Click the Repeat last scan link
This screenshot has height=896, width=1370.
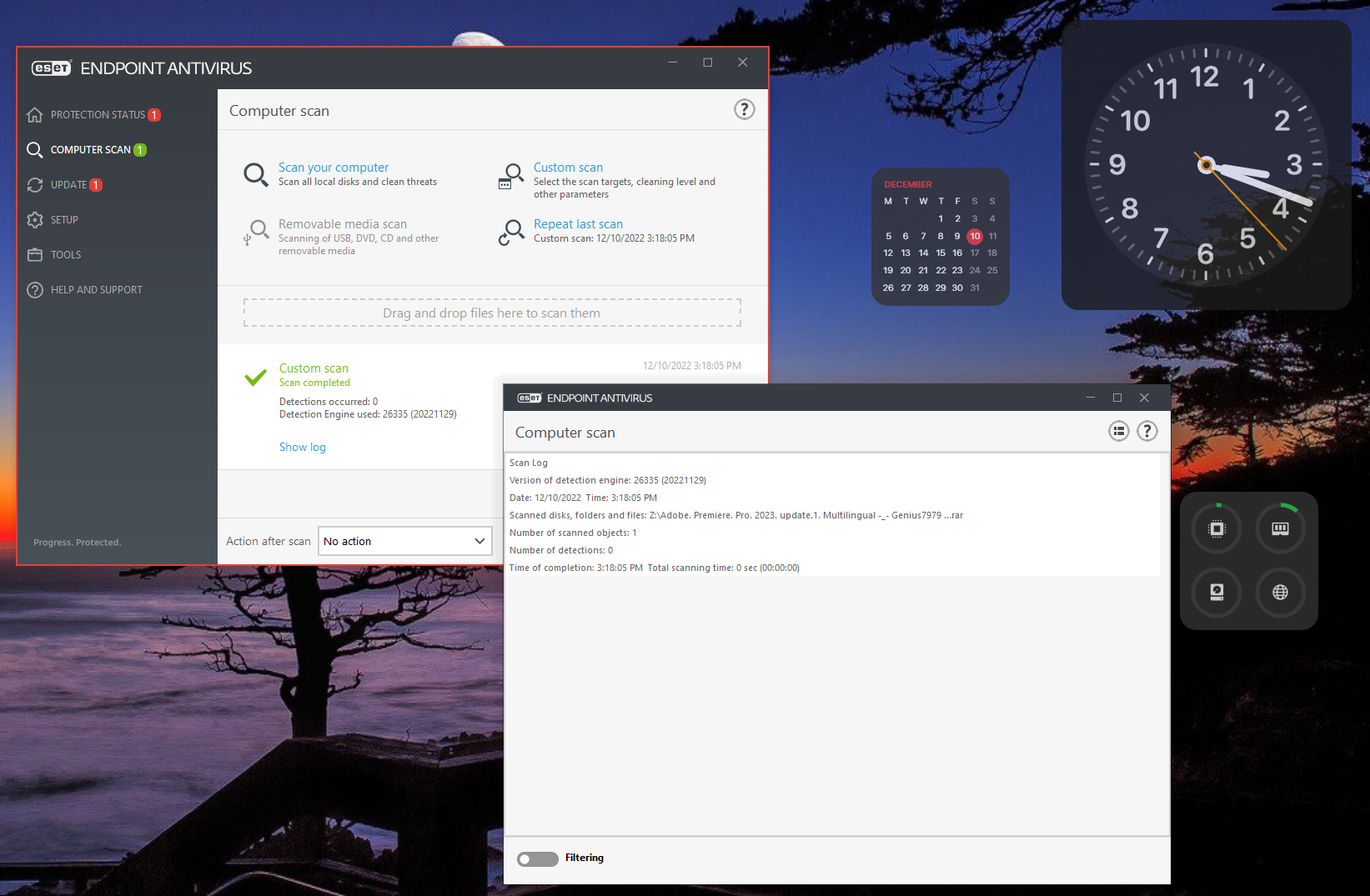click(x=578, y=224)
